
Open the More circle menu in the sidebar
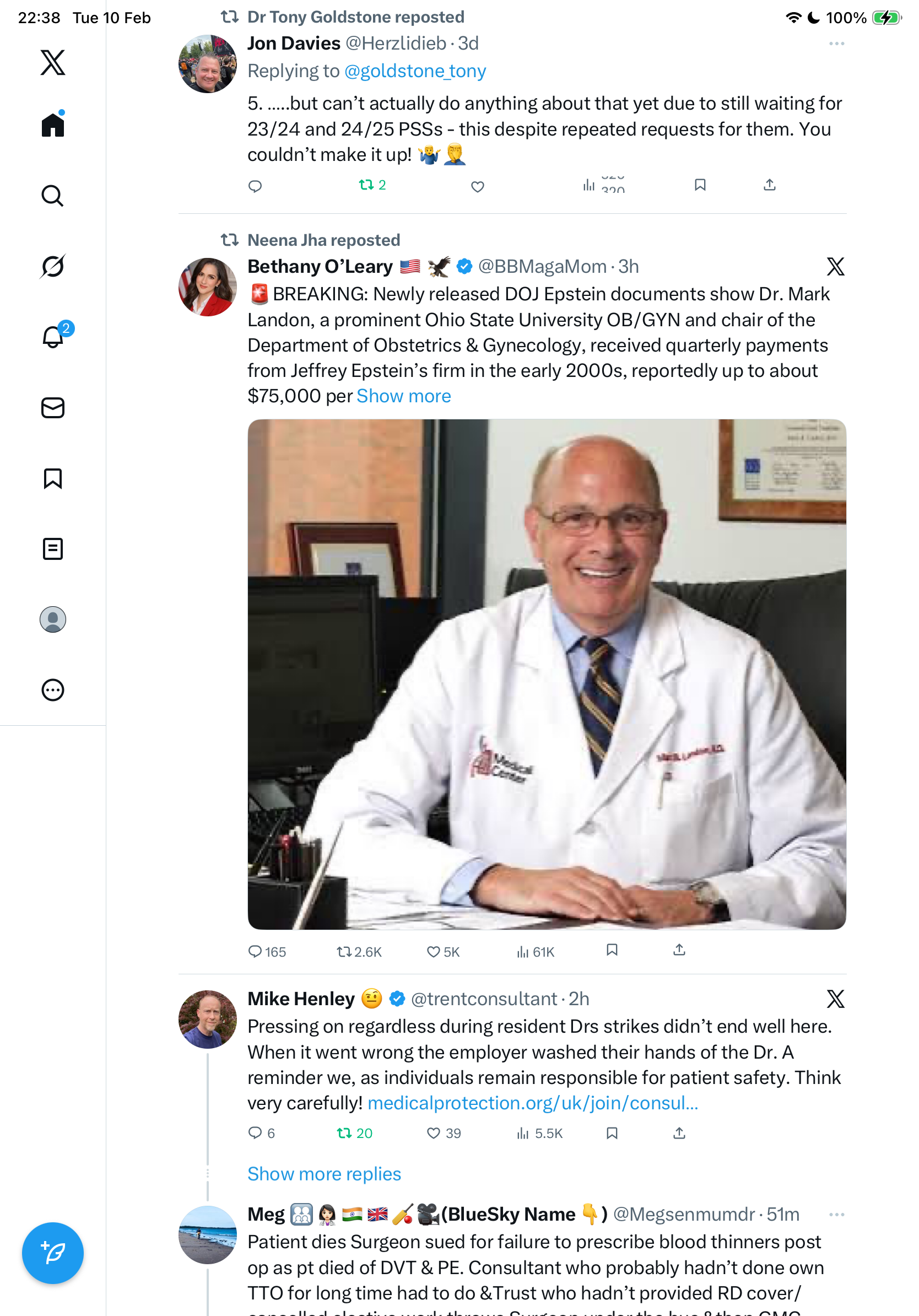point(53,689)
